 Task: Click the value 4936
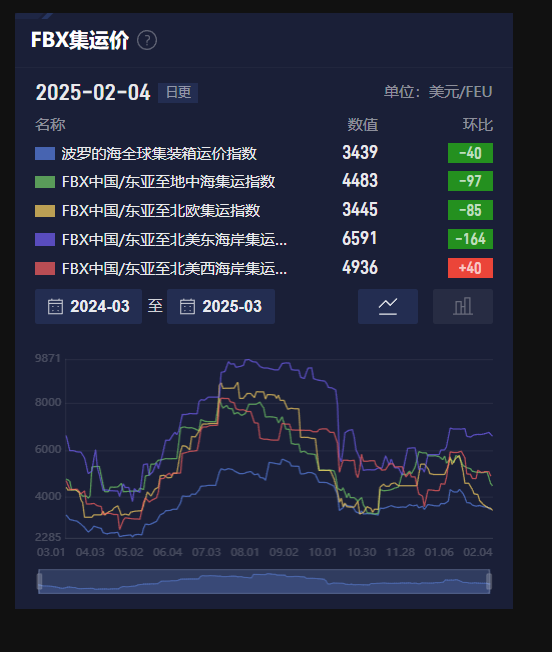360,267
